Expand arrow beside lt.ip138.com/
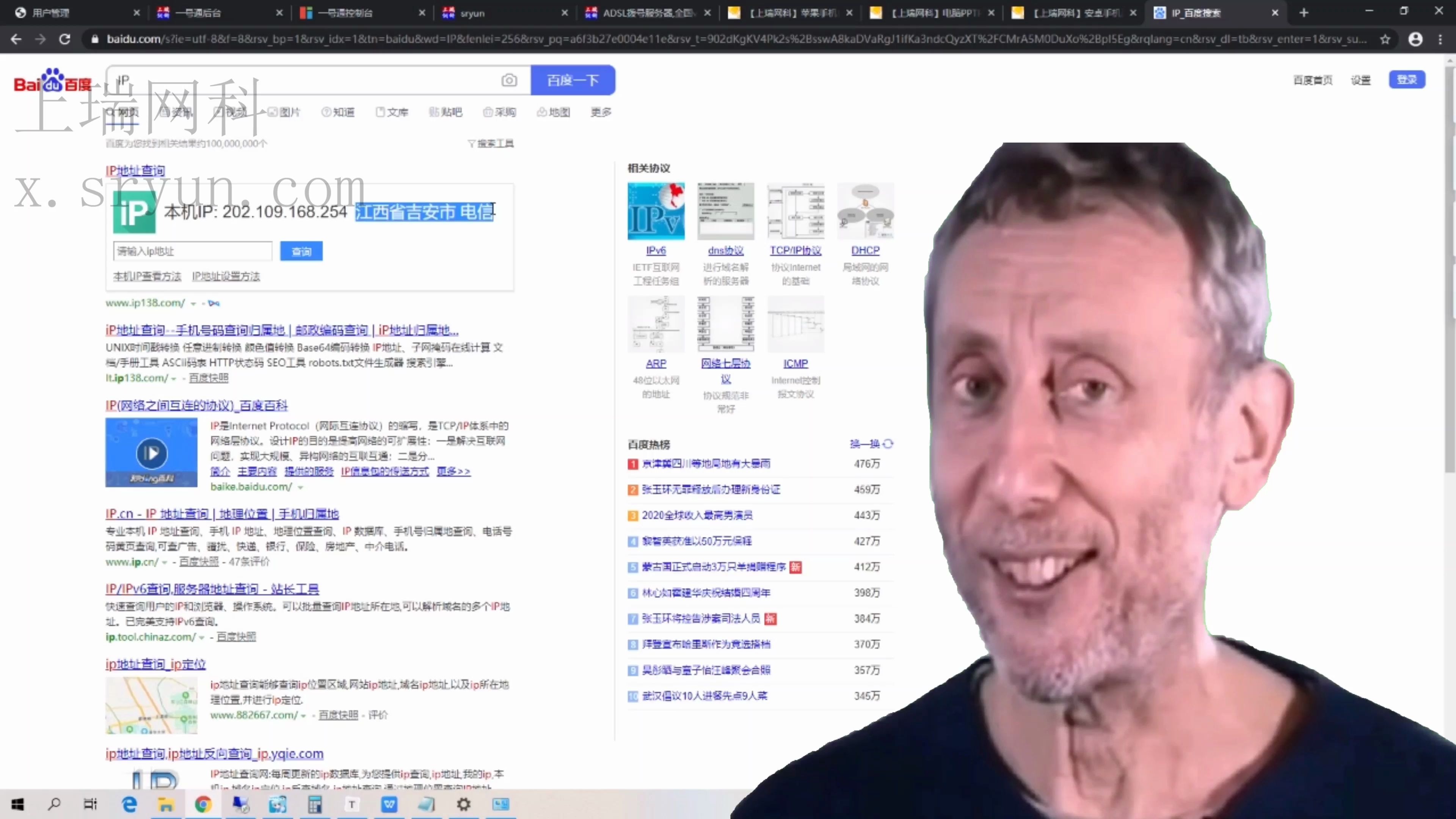Image resolution: width=1456 pixels, height=819 pixels. 174,379
